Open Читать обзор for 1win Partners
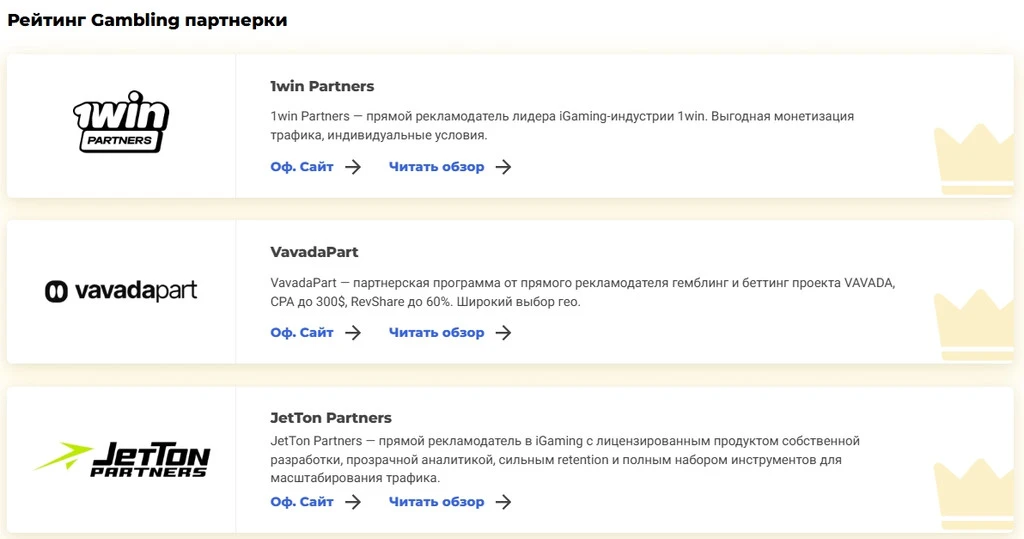Image resolution: width=1024 pixels, height=539 pixels. pyautogui.click(x=436, y=167)
